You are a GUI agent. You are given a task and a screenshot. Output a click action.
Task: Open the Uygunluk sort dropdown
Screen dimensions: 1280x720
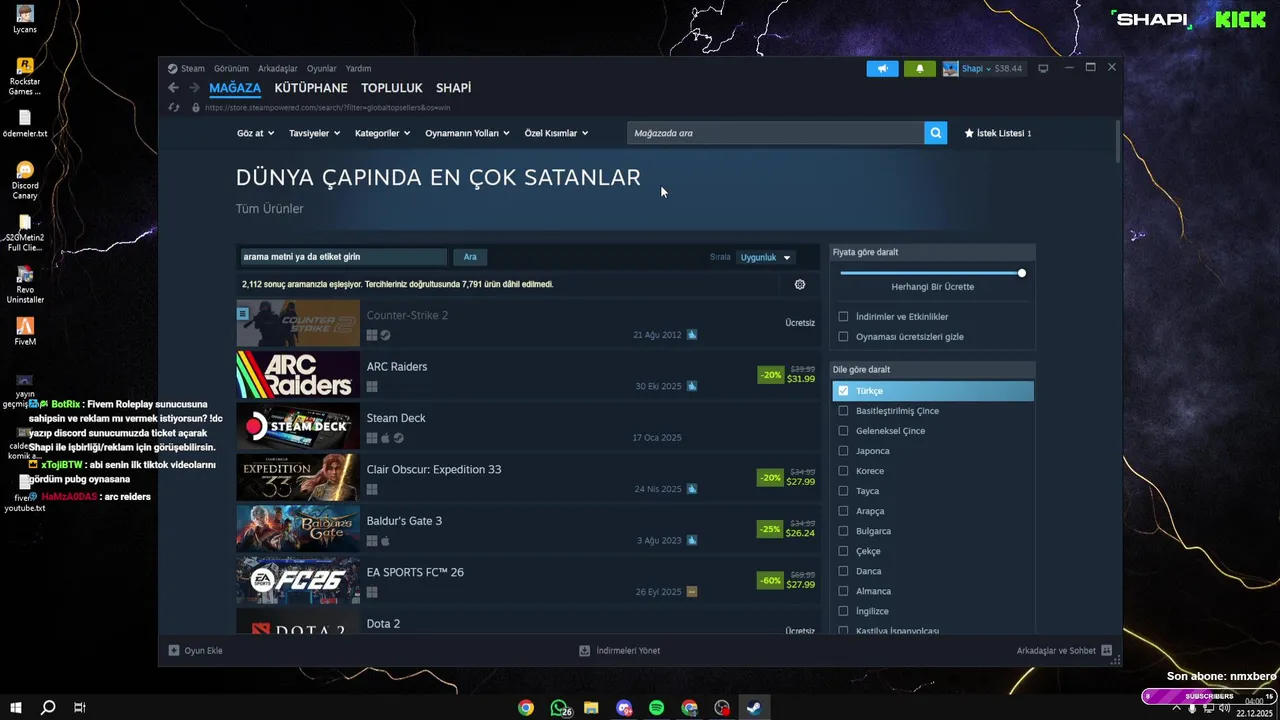pos(766,257)
